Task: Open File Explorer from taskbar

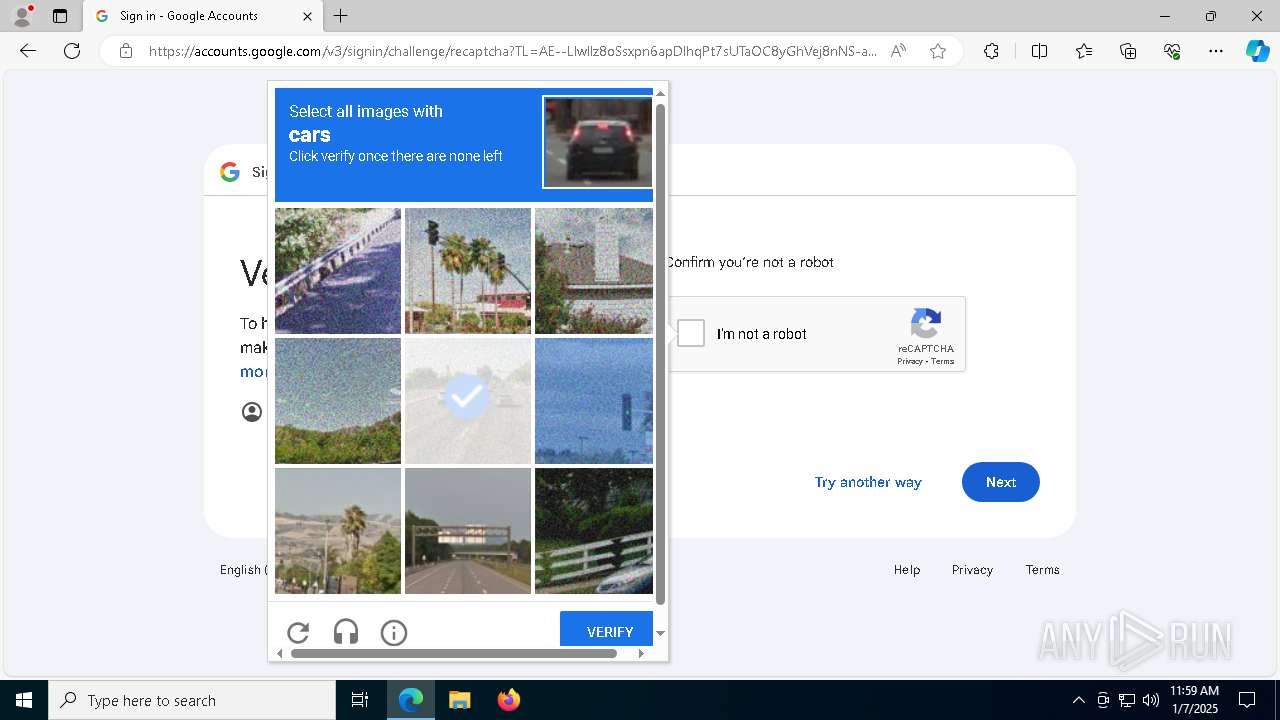Action: pos(459,700)
